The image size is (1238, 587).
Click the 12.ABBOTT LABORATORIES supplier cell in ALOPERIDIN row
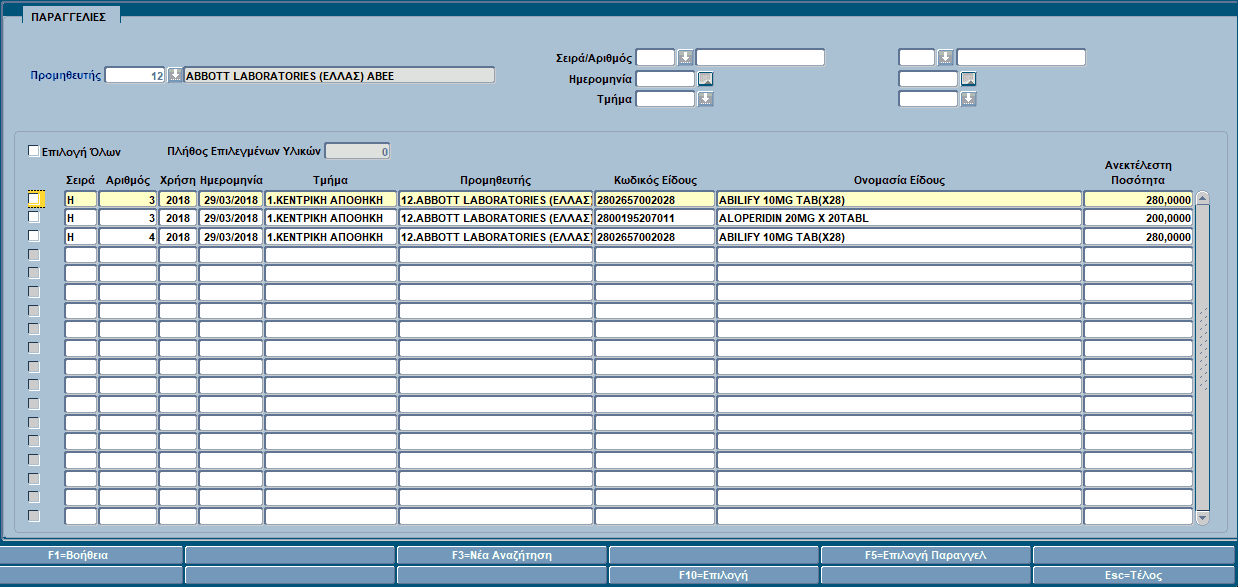[496, 217]
